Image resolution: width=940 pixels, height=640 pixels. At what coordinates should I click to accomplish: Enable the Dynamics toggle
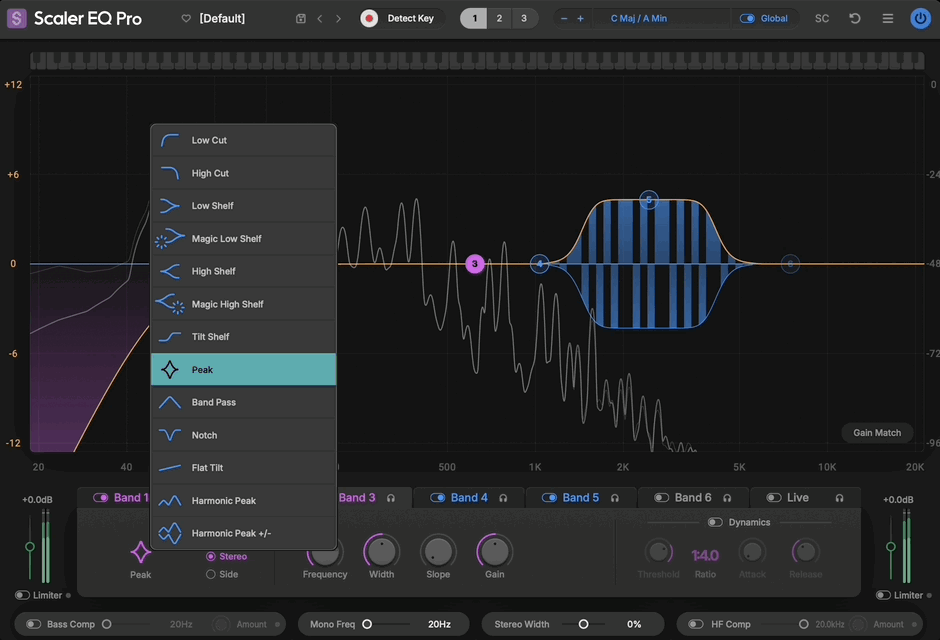[x=715, y=523]
